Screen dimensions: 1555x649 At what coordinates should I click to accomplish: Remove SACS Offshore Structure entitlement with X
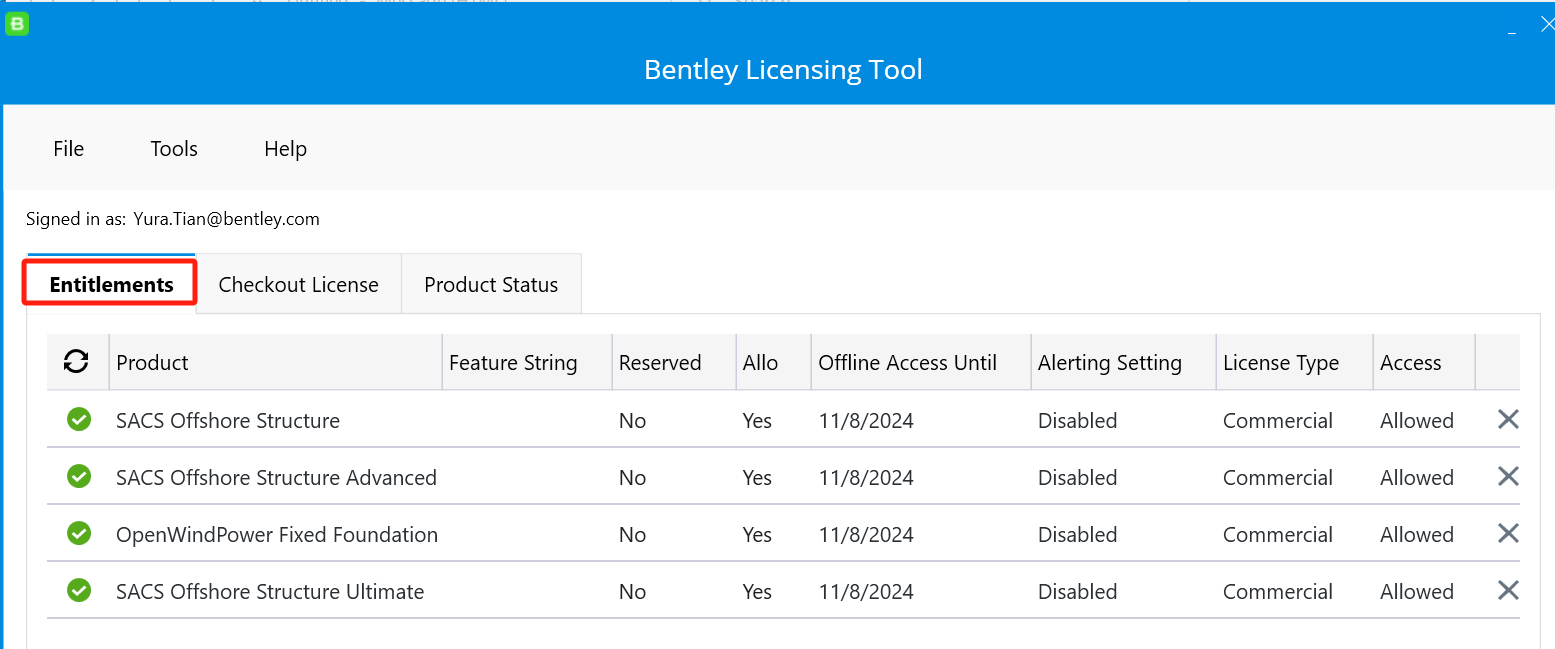click(1508, 420)
